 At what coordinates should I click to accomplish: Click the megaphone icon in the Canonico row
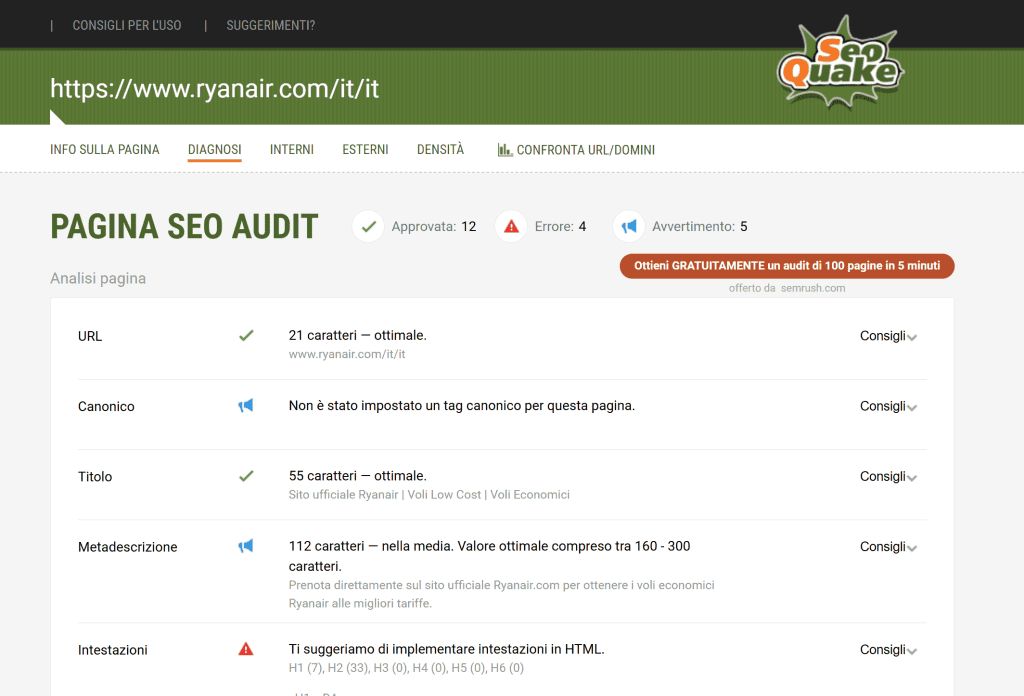(246, 405)
